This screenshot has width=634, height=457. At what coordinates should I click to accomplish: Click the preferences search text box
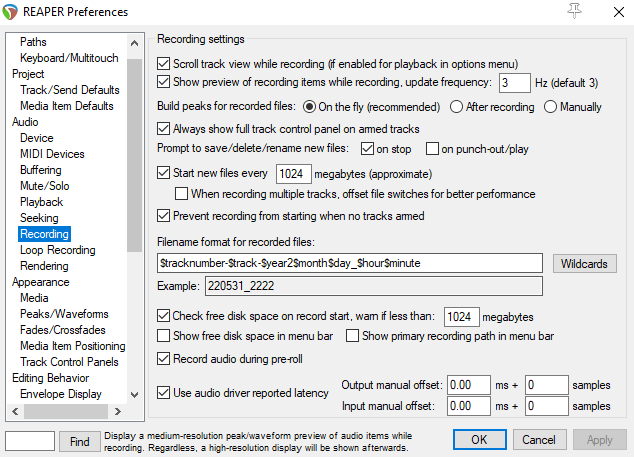point(30,441)
